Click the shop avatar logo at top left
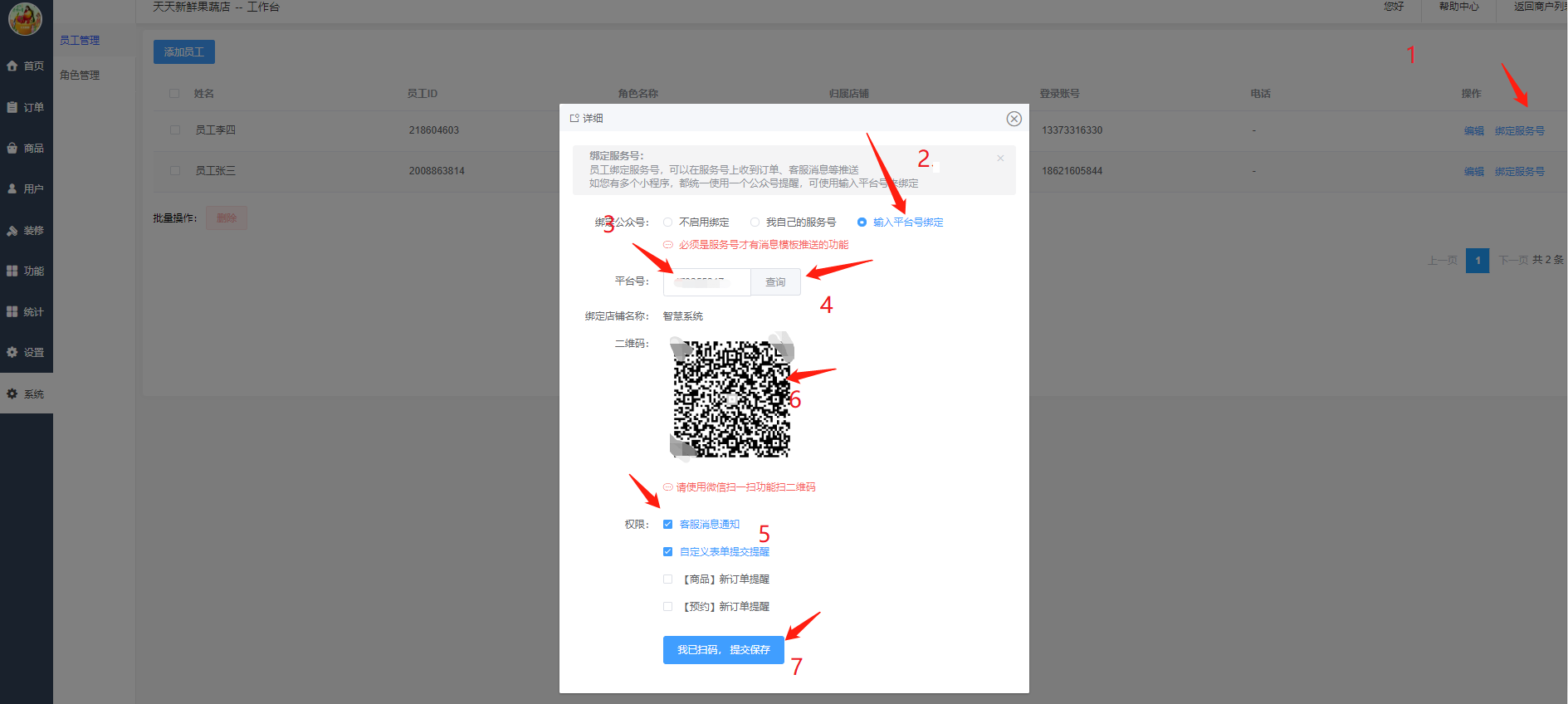 [25, 18]
